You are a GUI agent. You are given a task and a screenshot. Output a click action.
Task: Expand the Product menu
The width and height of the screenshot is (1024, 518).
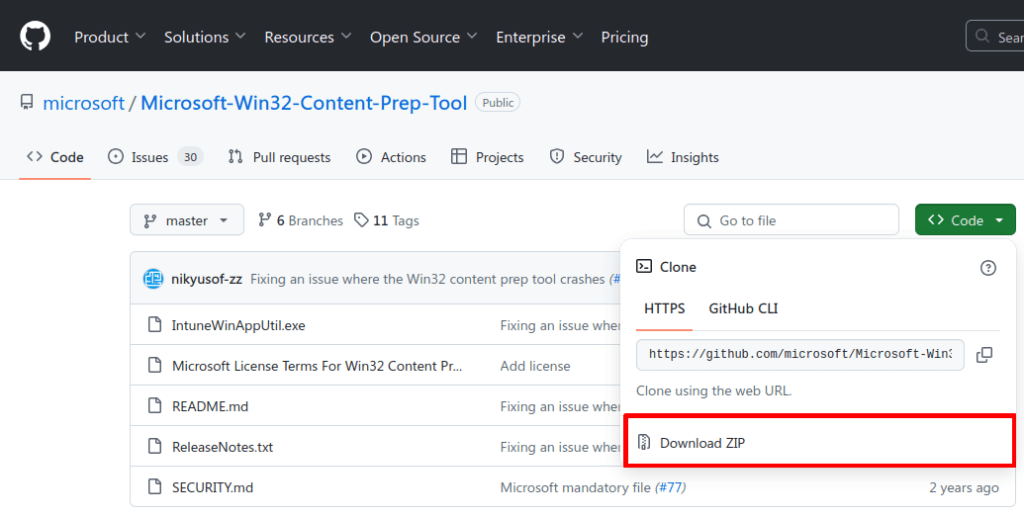pyautogui.click(x=110, y=37)
